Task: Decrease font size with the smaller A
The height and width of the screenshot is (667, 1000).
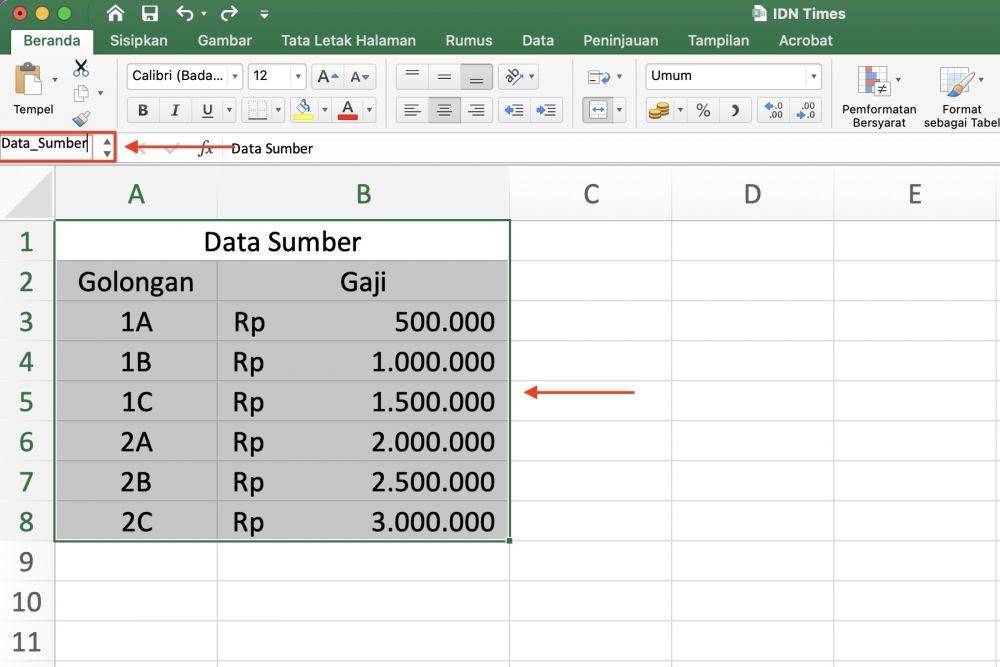Action: (360, 77)
